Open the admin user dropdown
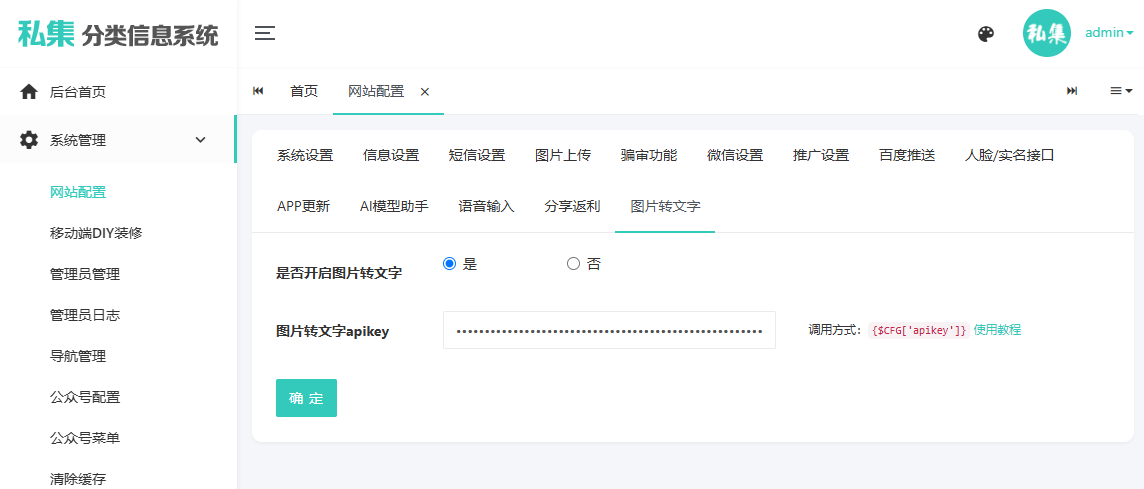 [x=1108, y=33]
